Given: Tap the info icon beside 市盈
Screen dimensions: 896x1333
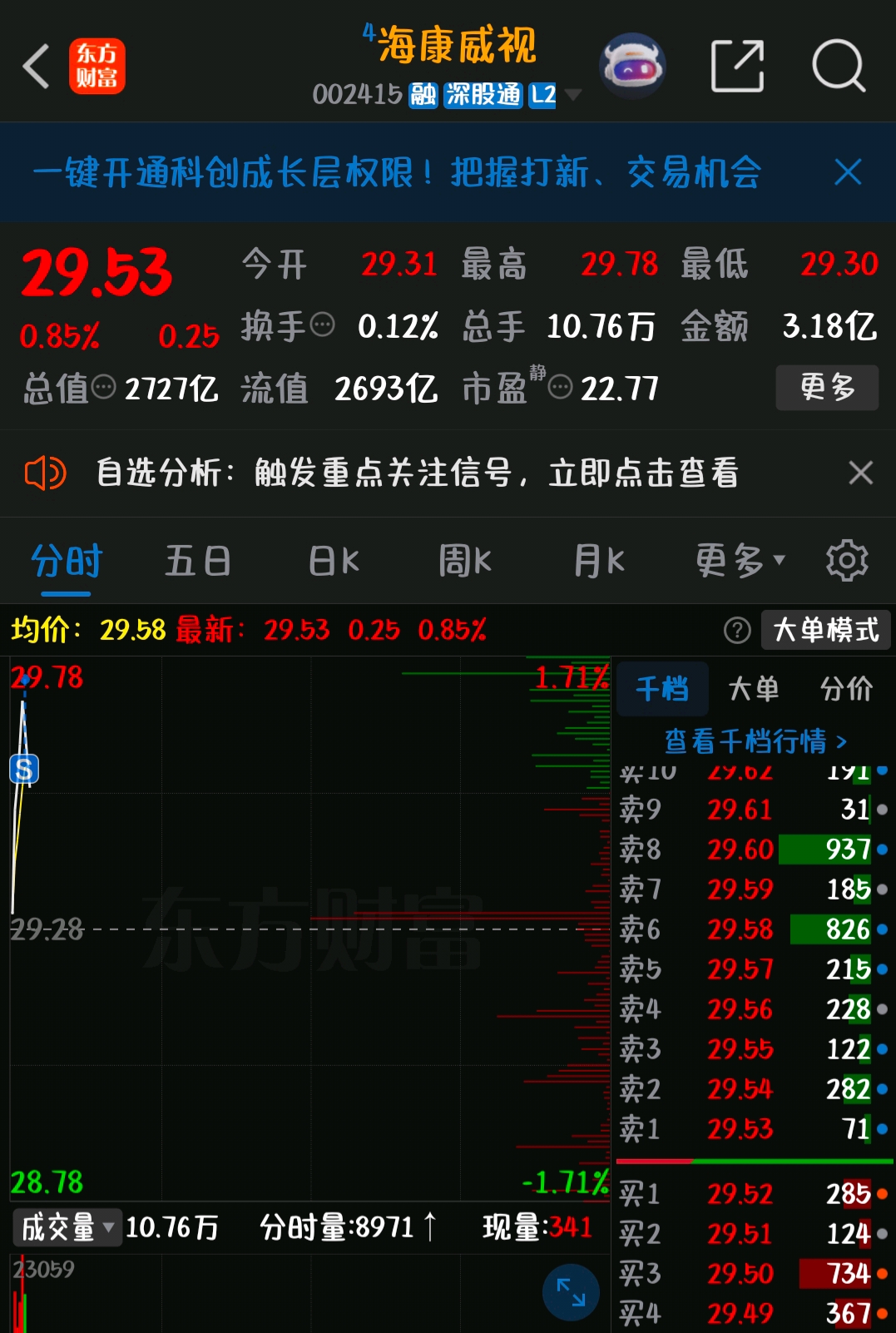Looking at the screenshot, I should coord(561,387).
